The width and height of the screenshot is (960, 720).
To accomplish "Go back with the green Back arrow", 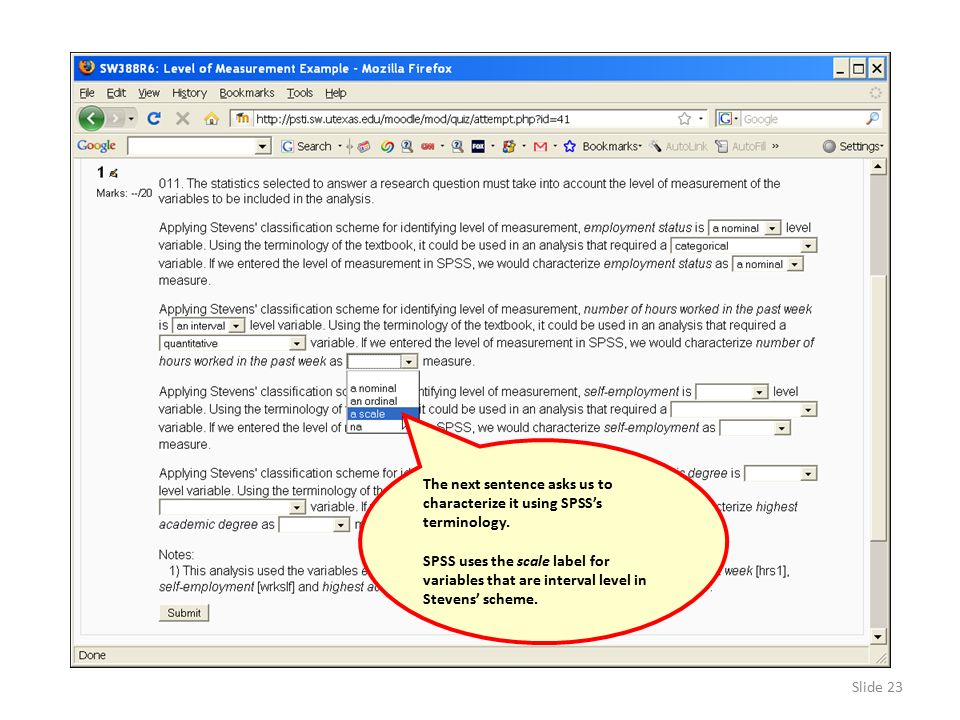I will pyautogui.click(x=92, y=118).
